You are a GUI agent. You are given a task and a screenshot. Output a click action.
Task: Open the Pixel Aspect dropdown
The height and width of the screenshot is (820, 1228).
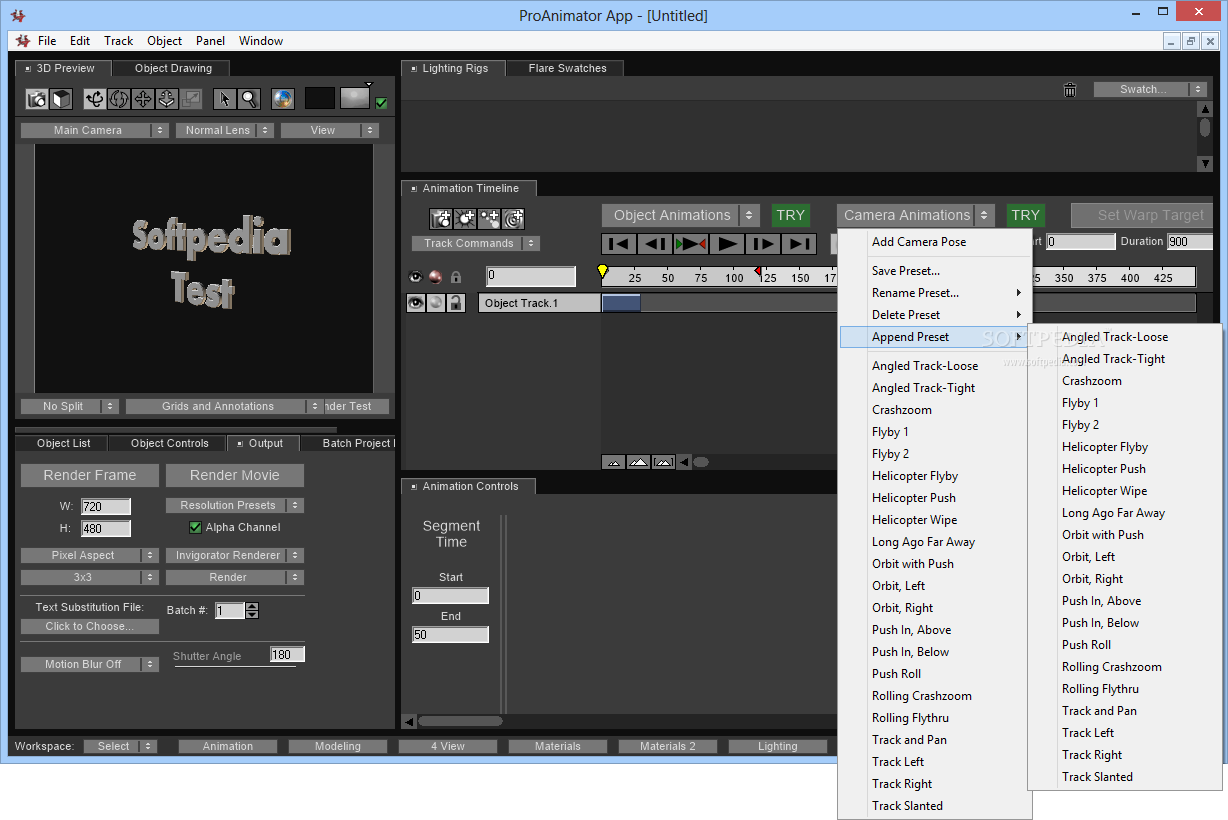click(90, 555)
